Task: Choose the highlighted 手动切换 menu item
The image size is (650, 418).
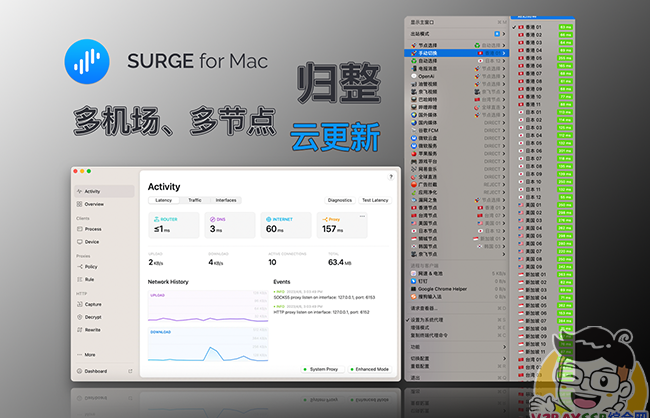Action: point(457,53)
